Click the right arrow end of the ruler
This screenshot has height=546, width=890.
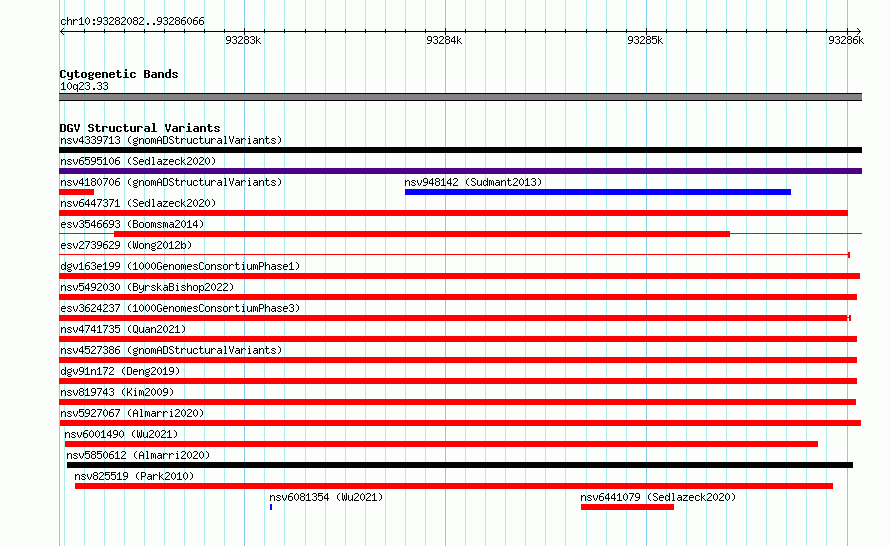pos(859,31)
